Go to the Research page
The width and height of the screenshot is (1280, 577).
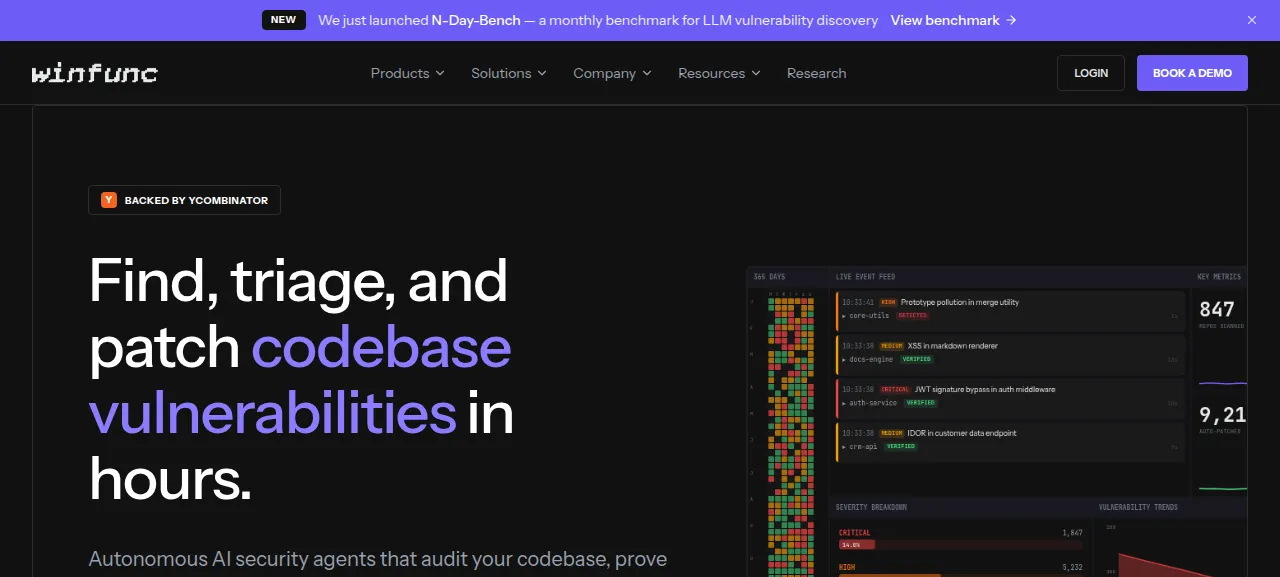pos(816,73)
